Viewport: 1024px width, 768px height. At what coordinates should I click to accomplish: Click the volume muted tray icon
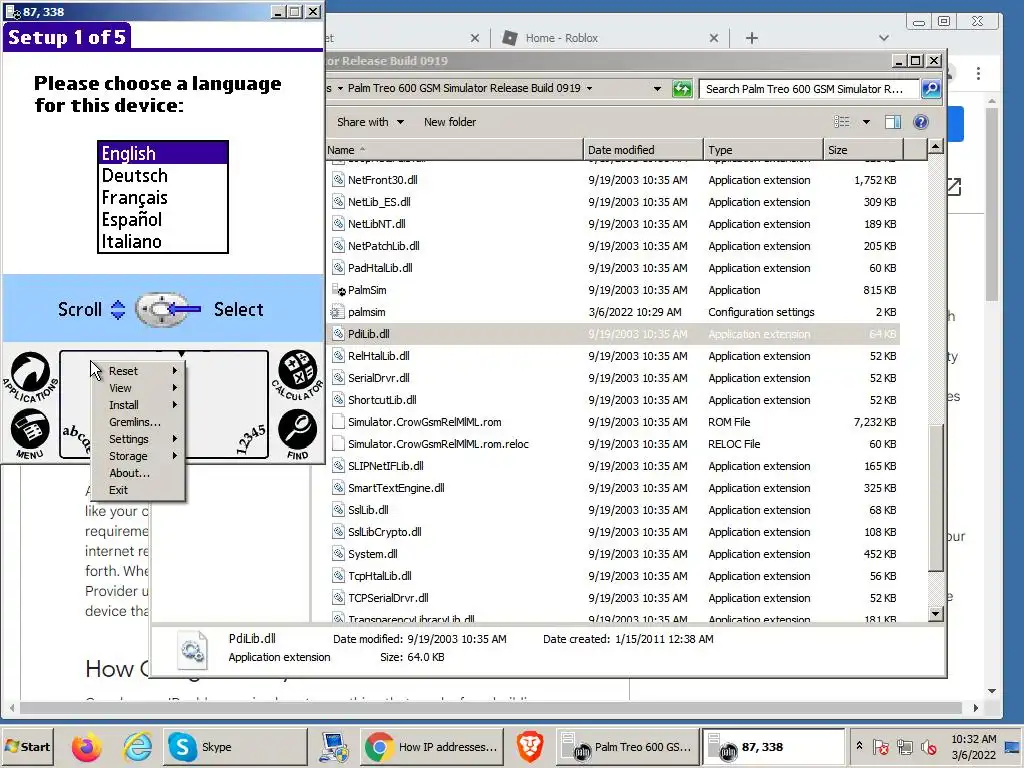pos(928,747)
